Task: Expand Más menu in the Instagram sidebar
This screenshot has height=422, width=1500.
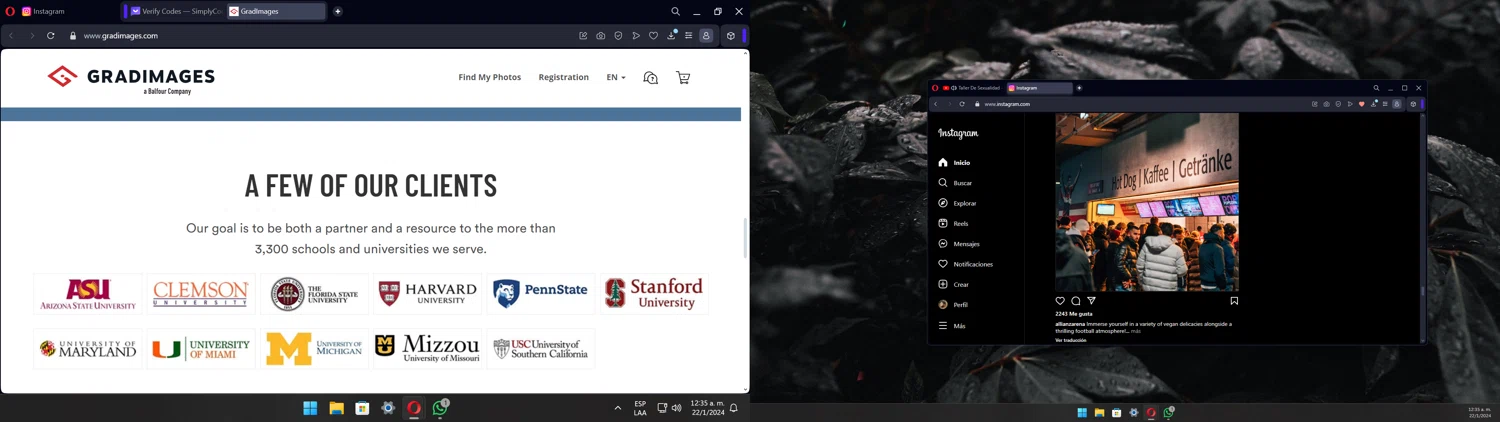Action: click(958, 326)
